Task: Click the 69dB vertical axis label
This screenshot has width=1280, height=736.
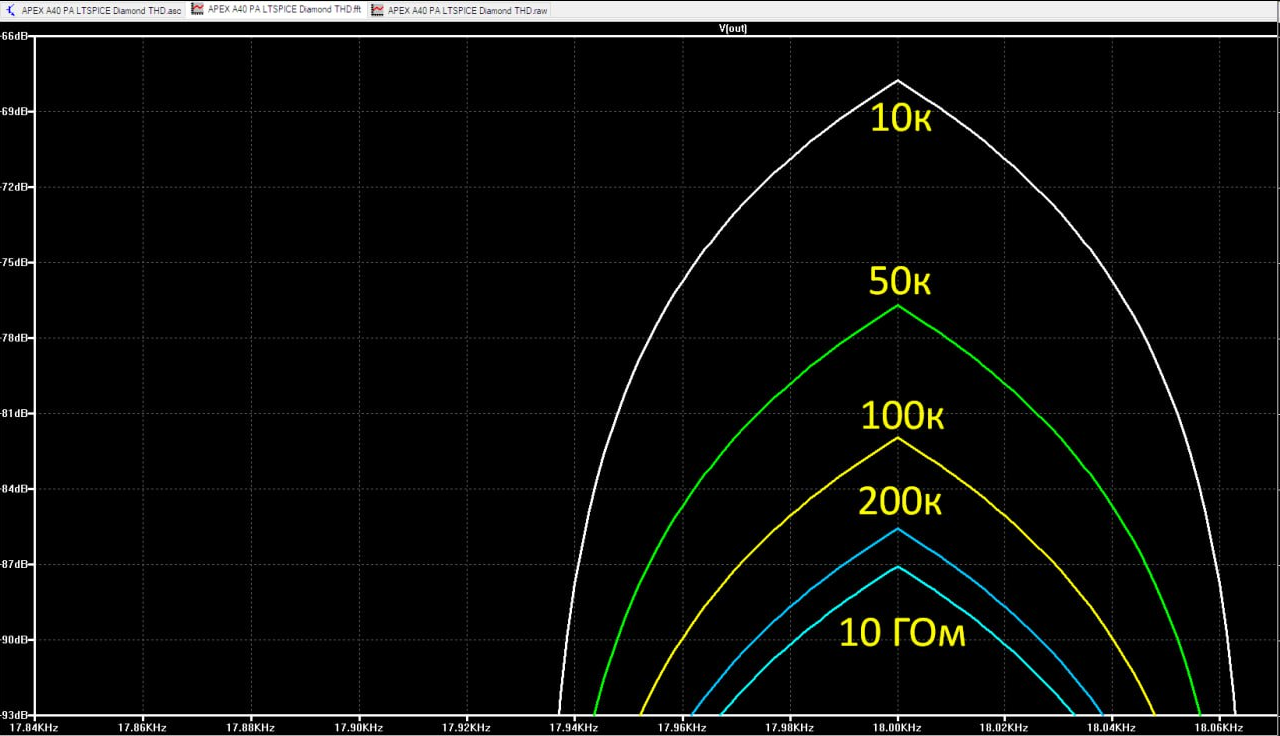Action: (14, 111)
